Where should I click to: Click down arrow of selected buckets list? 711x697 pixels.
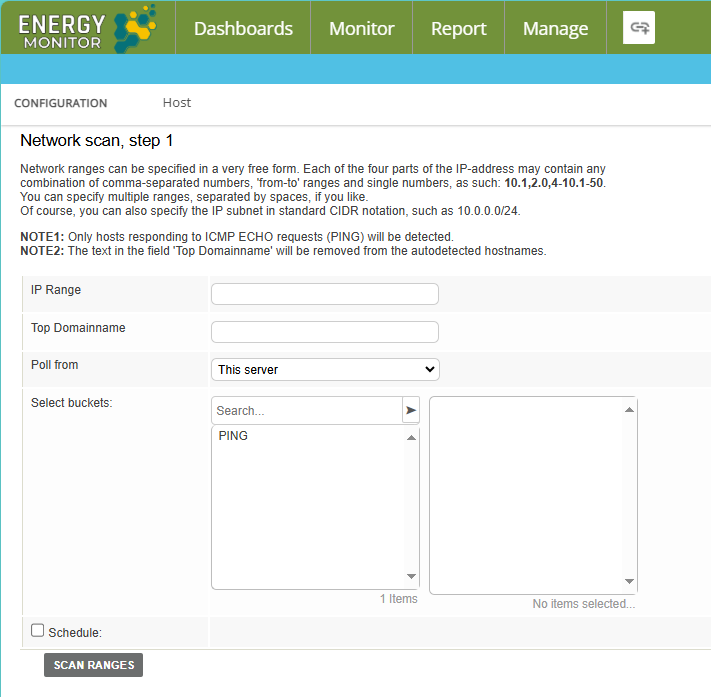click(x=628, y=581)
